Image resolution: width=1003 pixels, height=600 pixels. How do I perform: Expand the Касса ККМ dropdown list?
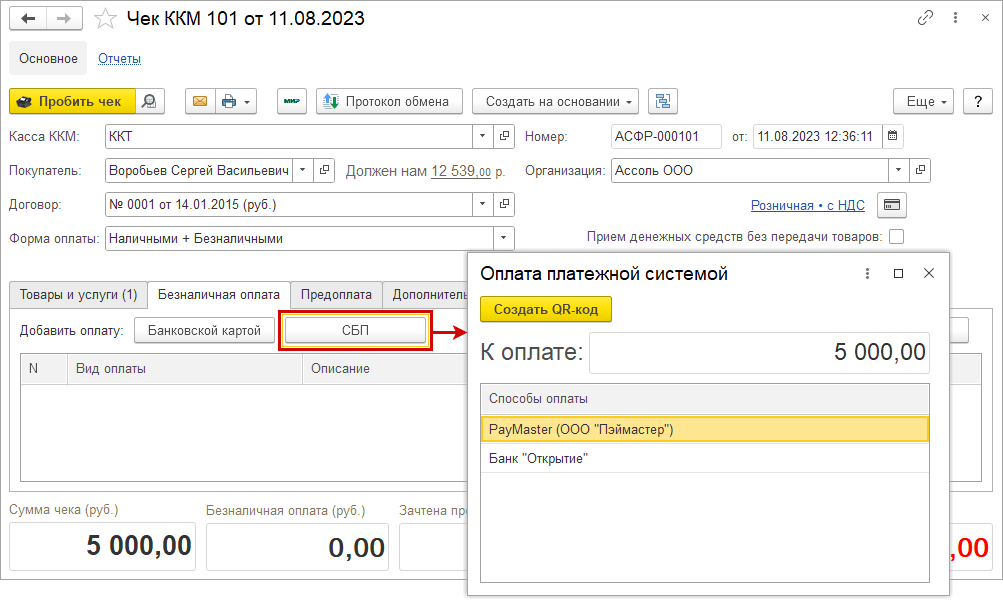[x=483, y=136]
